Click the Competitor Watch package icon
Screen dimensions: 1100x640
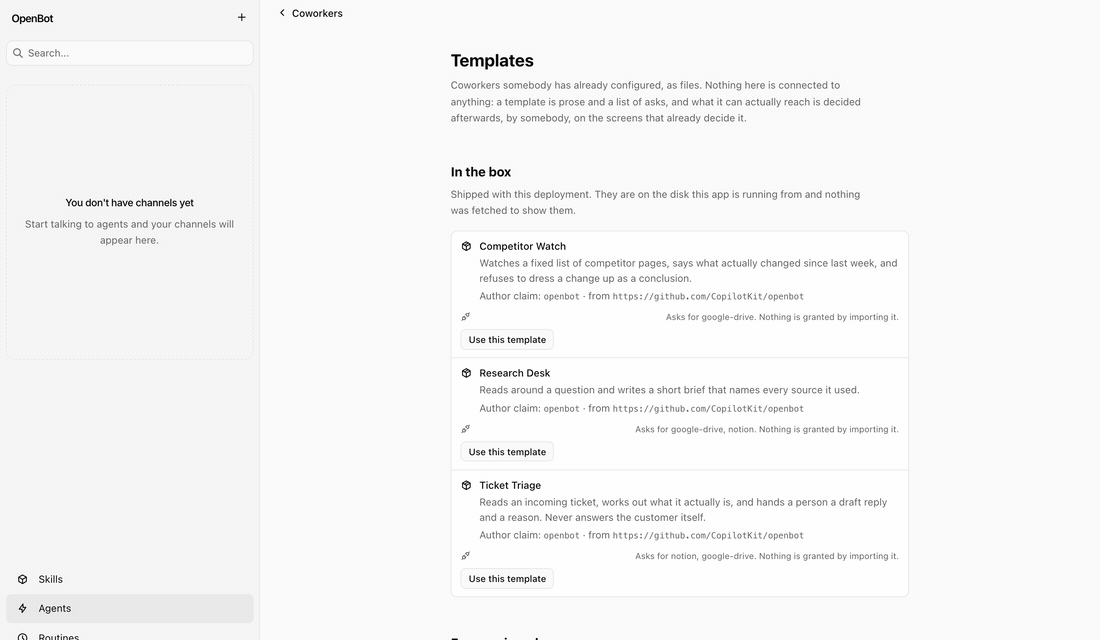[x=467, y=246]
